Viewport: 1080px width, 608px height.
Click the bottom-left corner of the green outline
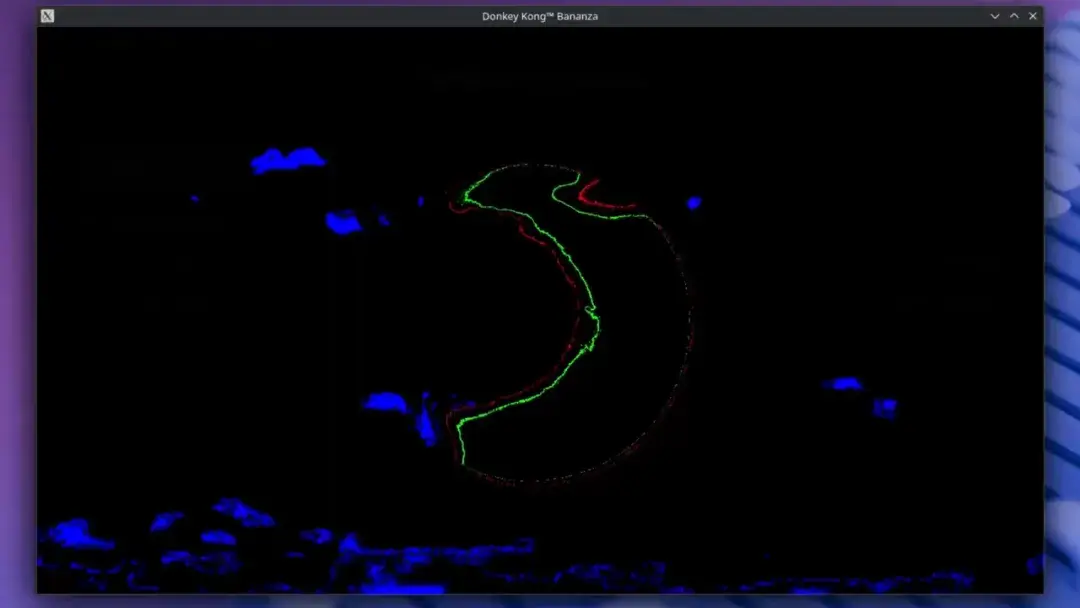(x=460, y=426)
